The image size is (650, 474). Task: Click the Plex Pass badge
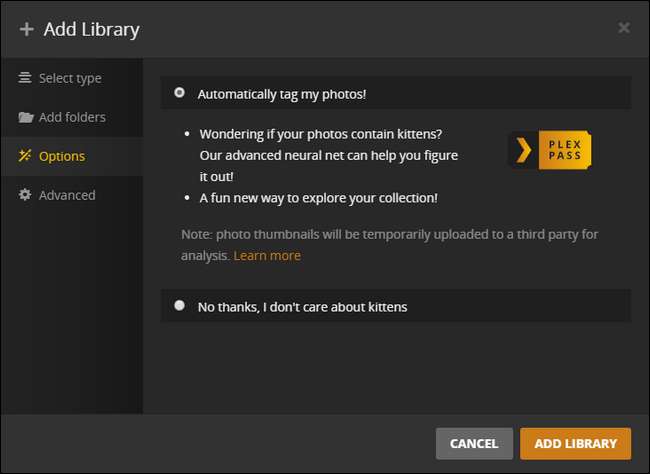550,150
